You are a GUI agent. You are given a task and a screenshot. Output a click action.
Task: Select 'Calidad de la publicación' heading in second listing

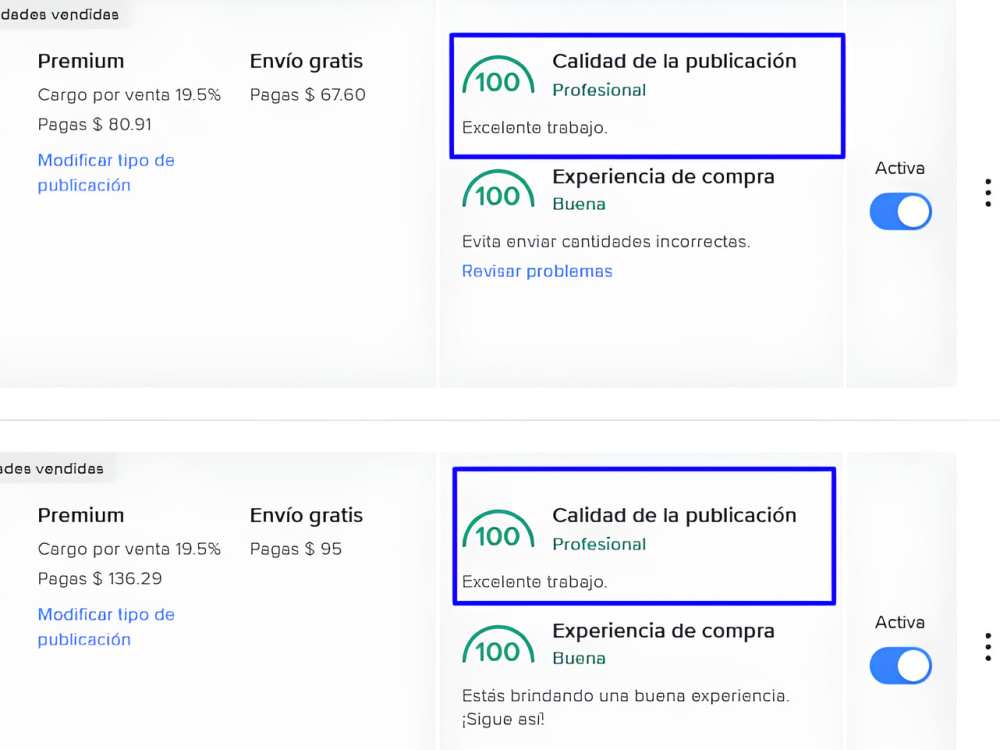pyautogui.click(x=674, y=515)
